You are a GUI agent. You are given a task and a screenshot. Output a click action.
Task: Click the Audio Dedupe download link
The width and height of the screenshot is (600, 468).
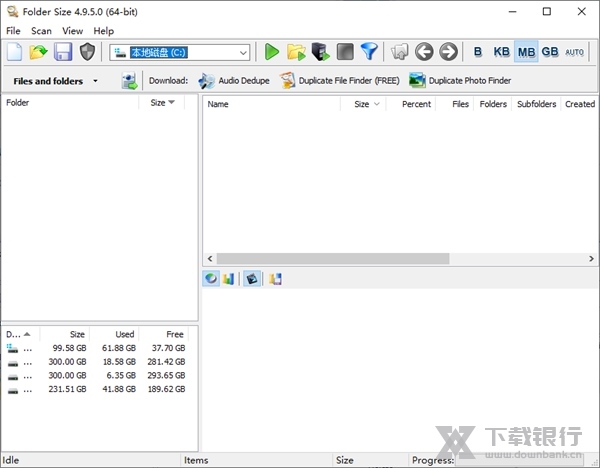pyautogui.click(x=234, y=81)
